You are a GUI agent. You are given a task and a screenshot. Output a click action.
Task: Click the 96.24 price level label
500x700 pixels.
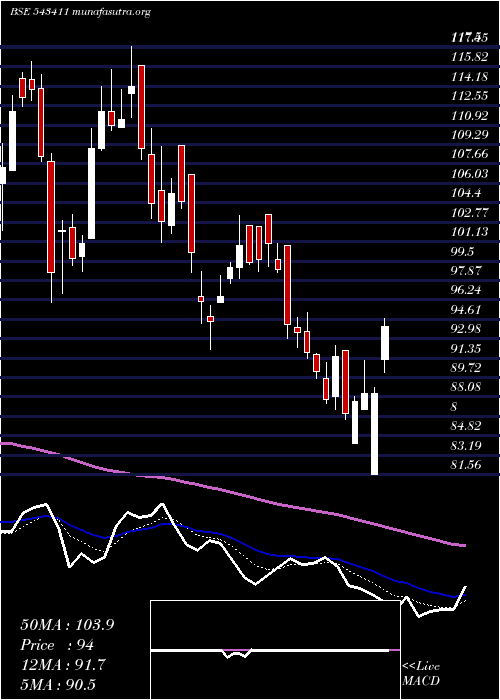[466, 290]
